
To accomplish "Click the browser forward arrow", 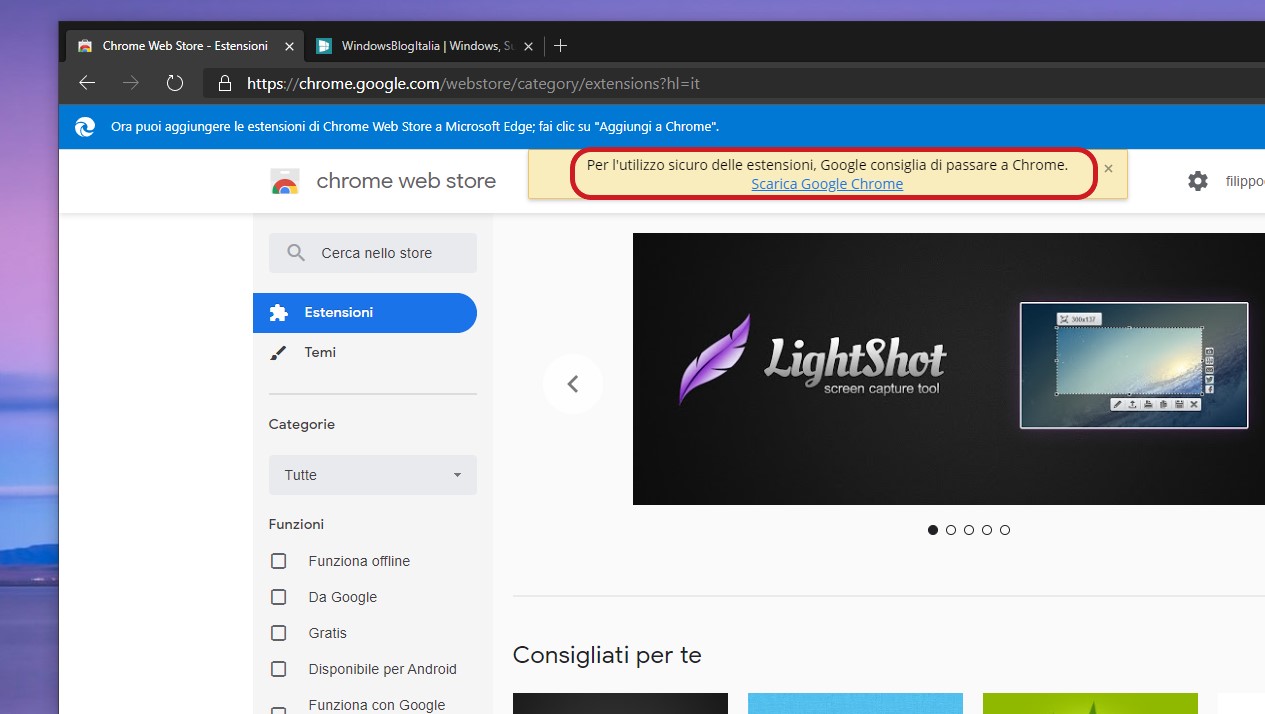I will tap(131, 83).
